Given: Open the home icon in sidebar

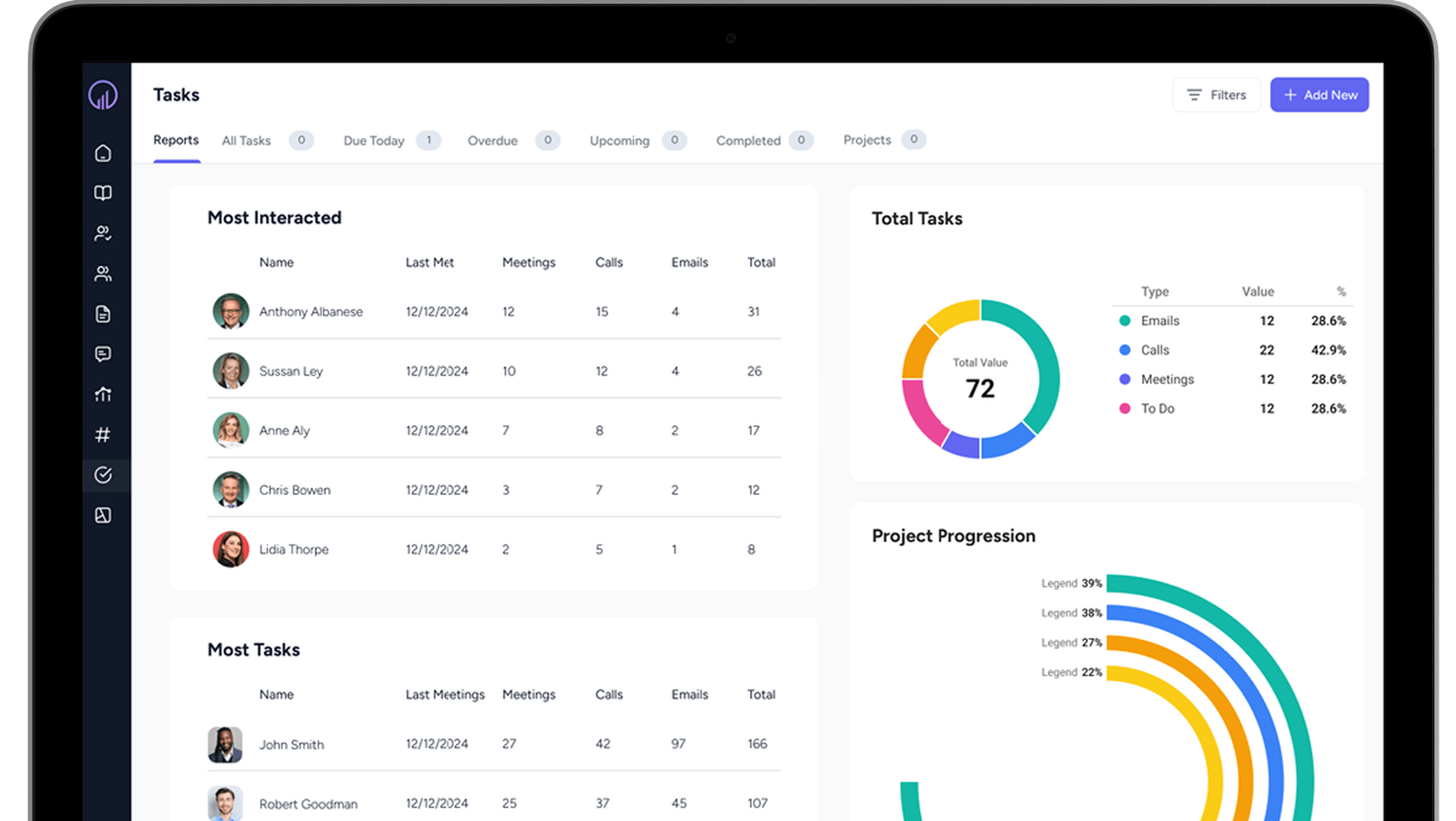Looking at the screenshot, I should click(x=103, y=153).
